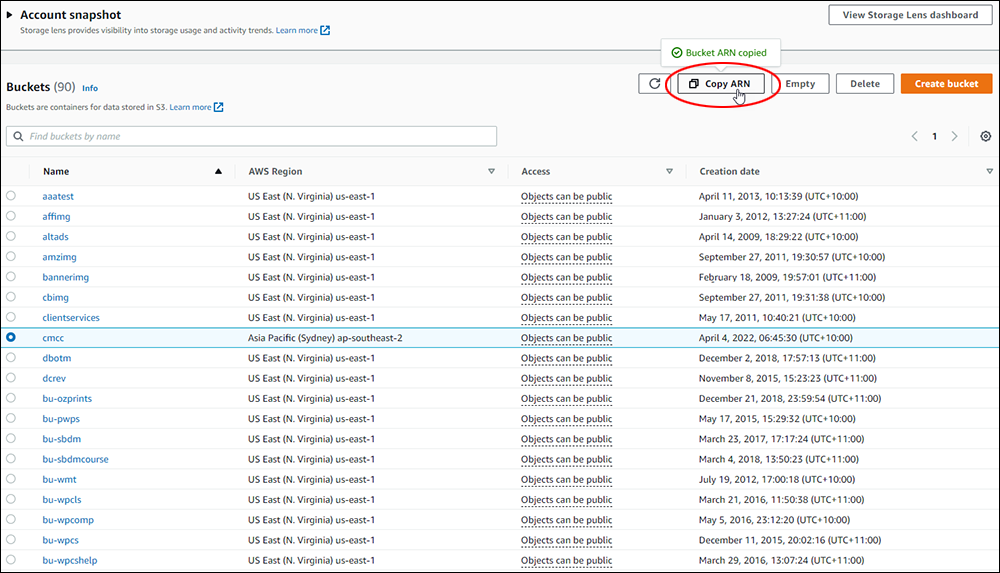Click the Create bucket button

[x=946, y=84]
